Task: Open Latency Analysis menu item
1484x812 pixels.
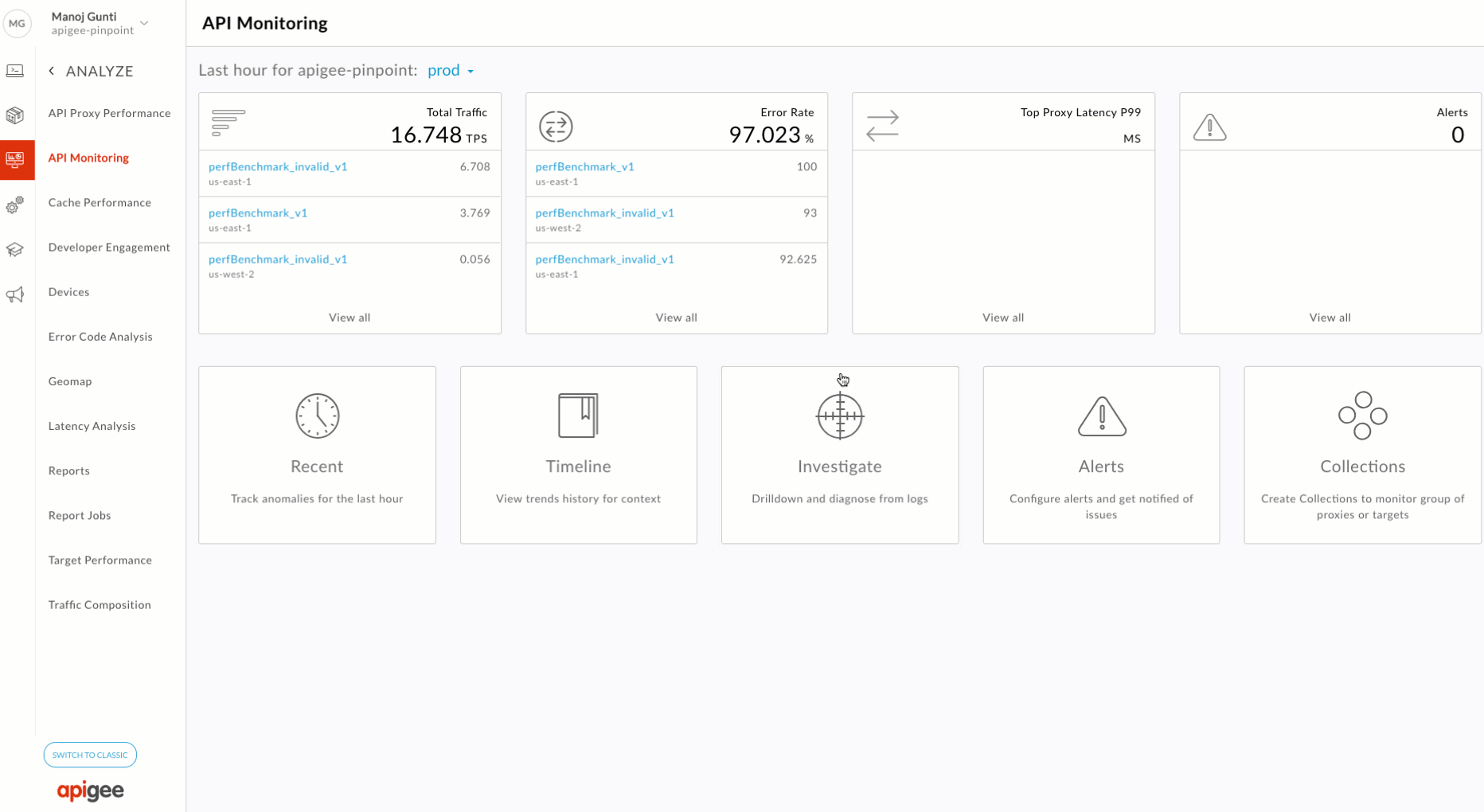Action: (92, 426)
